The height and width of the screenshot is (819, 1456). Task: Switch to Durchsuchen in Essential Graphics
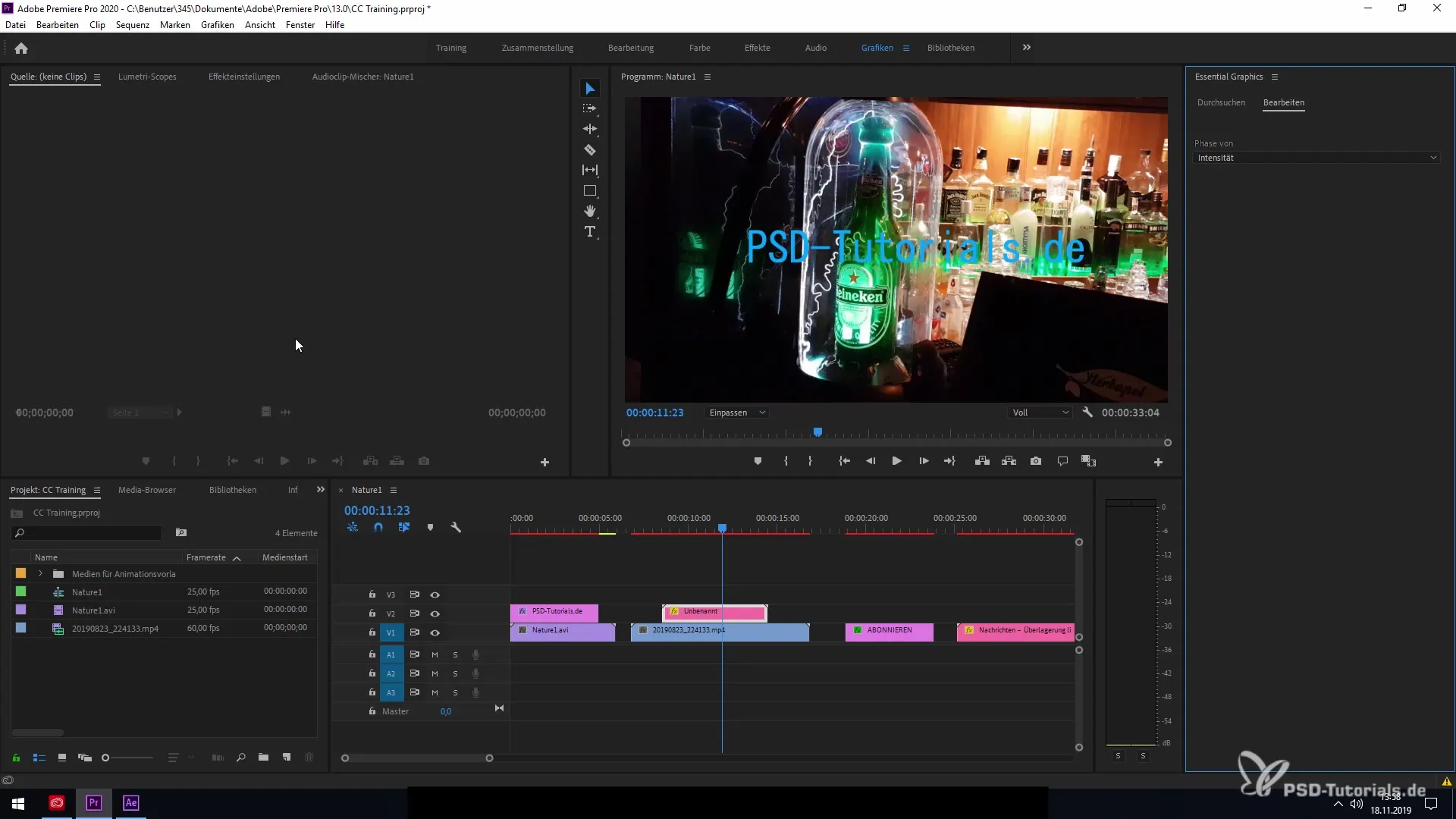click(1221, 102)
